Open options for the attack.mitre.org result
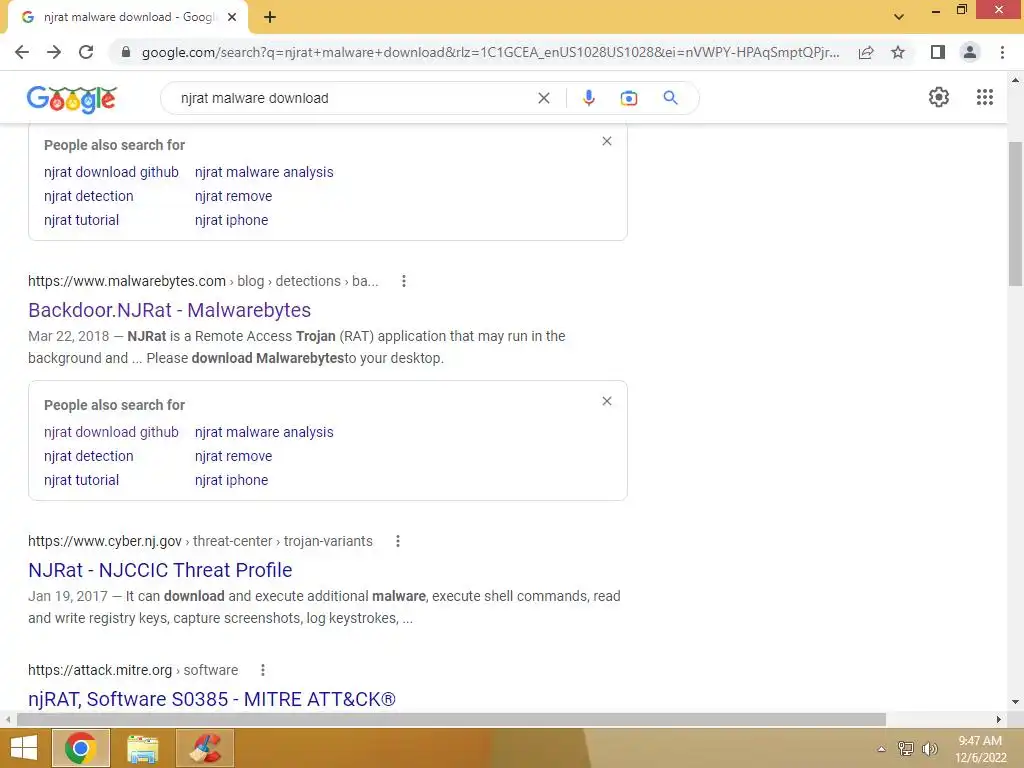The height and width of the screenshot is (768, 1024). click(263, 670)
